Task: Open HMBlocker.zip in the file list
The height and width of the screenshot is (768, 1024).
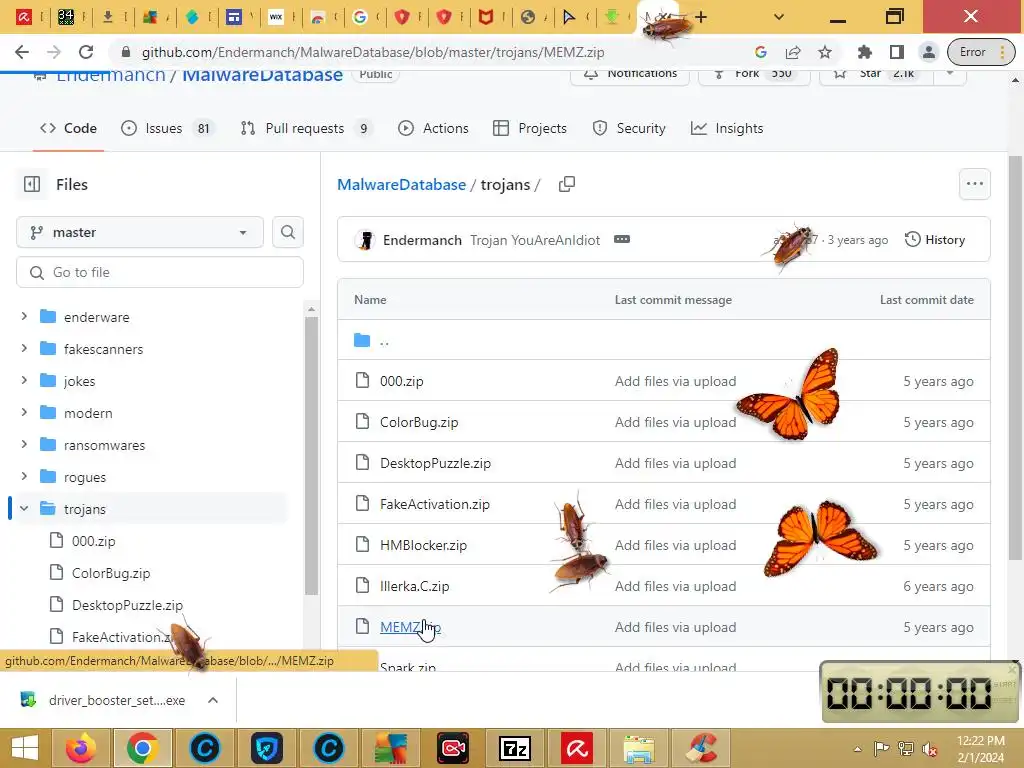Action: click(423, 545)
